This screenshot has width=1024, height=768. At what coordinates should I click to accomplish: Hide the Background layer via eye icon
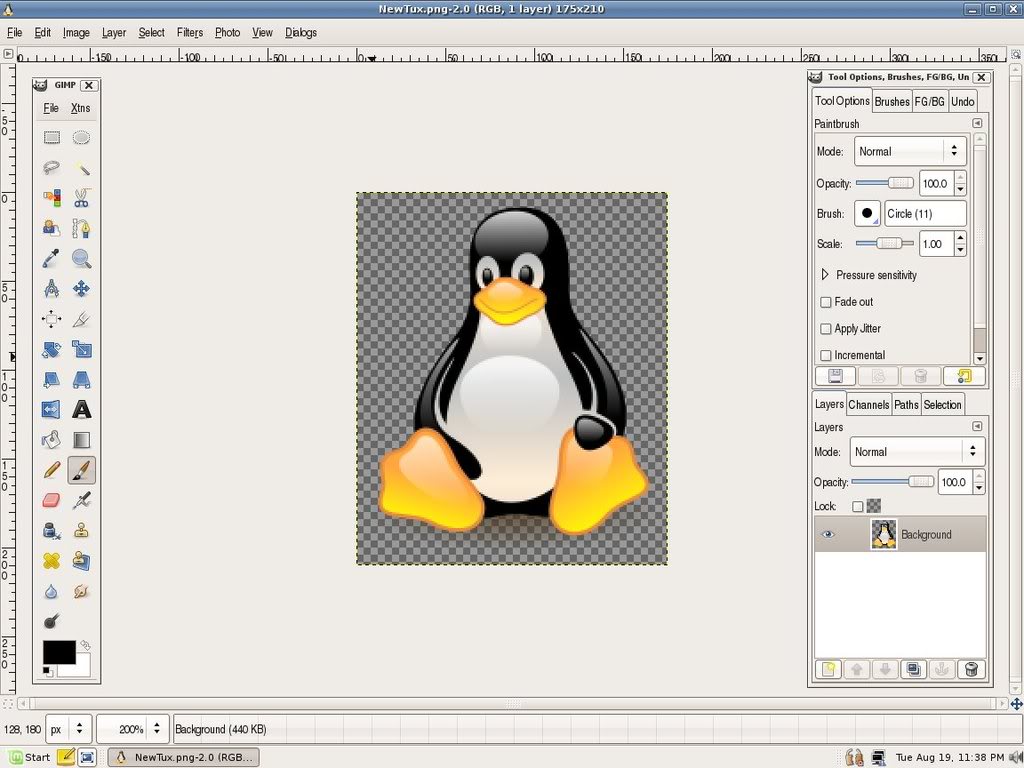pos(828,534)
